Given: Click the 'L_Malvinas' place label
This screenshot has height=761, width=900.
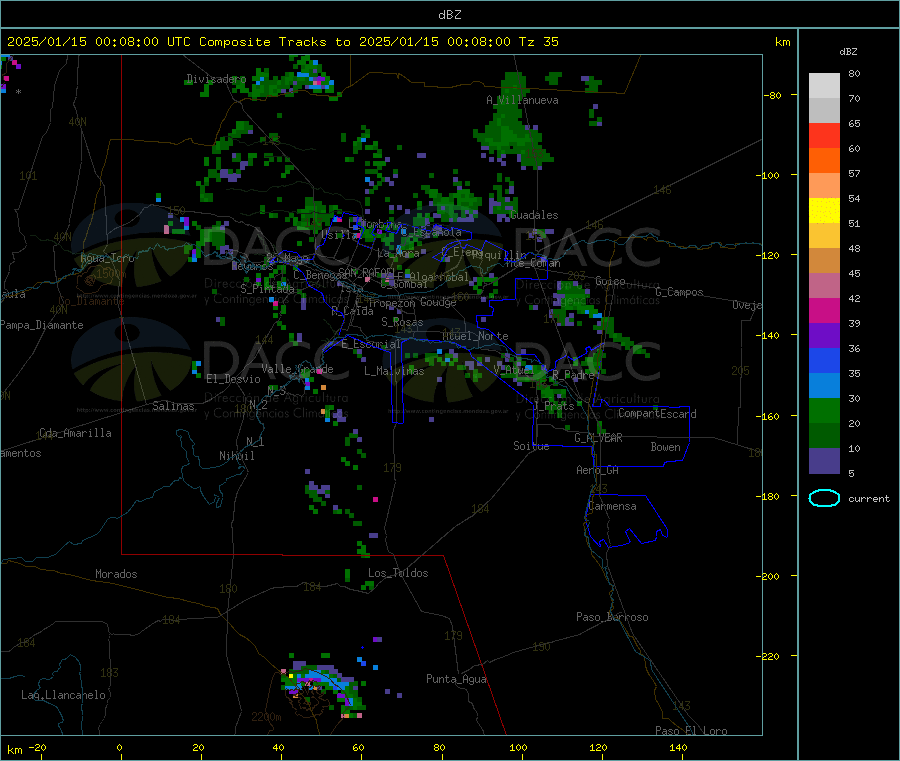Looking at the screenshot, I should (x=394, y=371).
